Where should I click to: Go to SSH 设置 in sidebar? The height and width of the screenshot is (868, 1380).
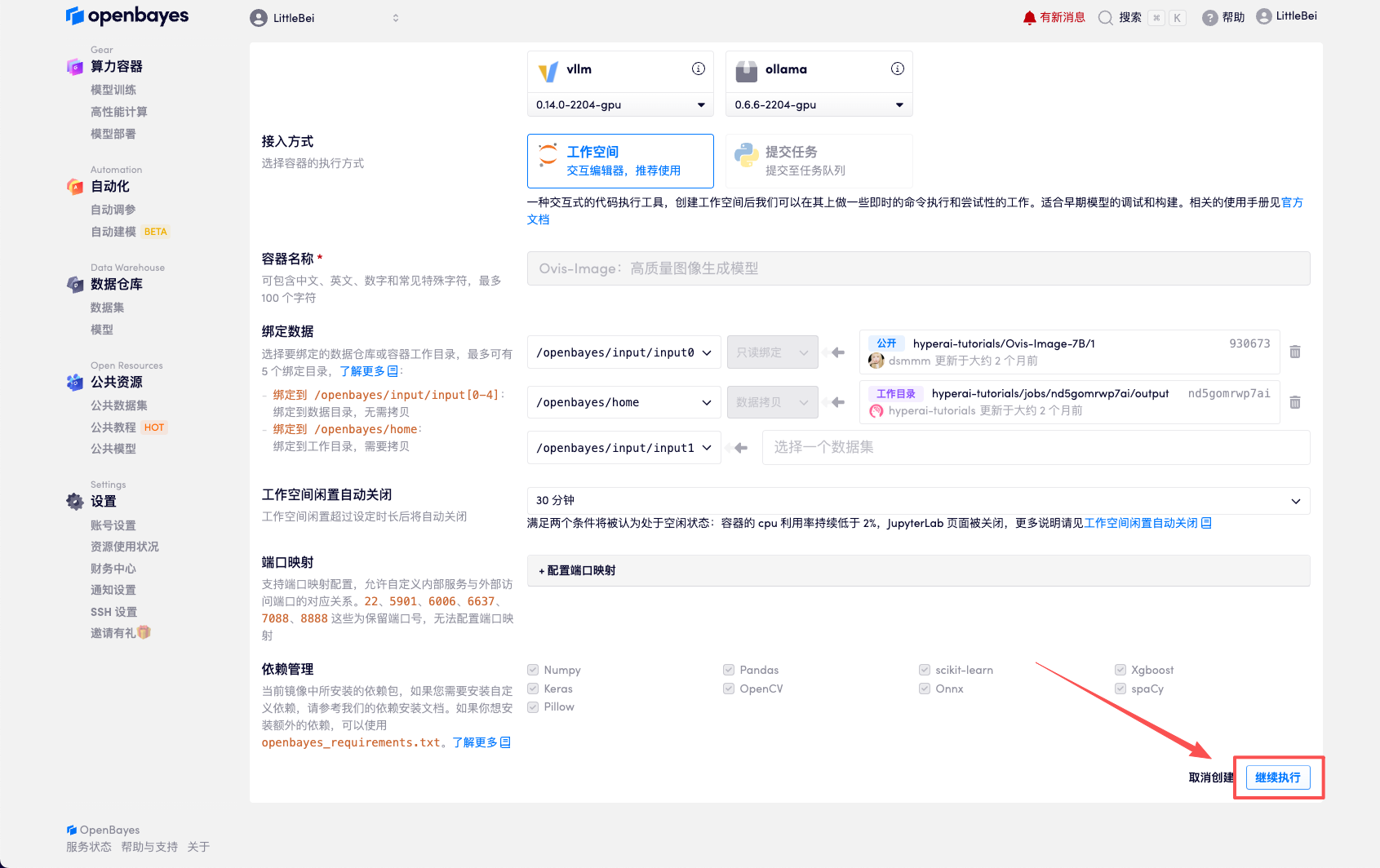(x=114, y=612)
